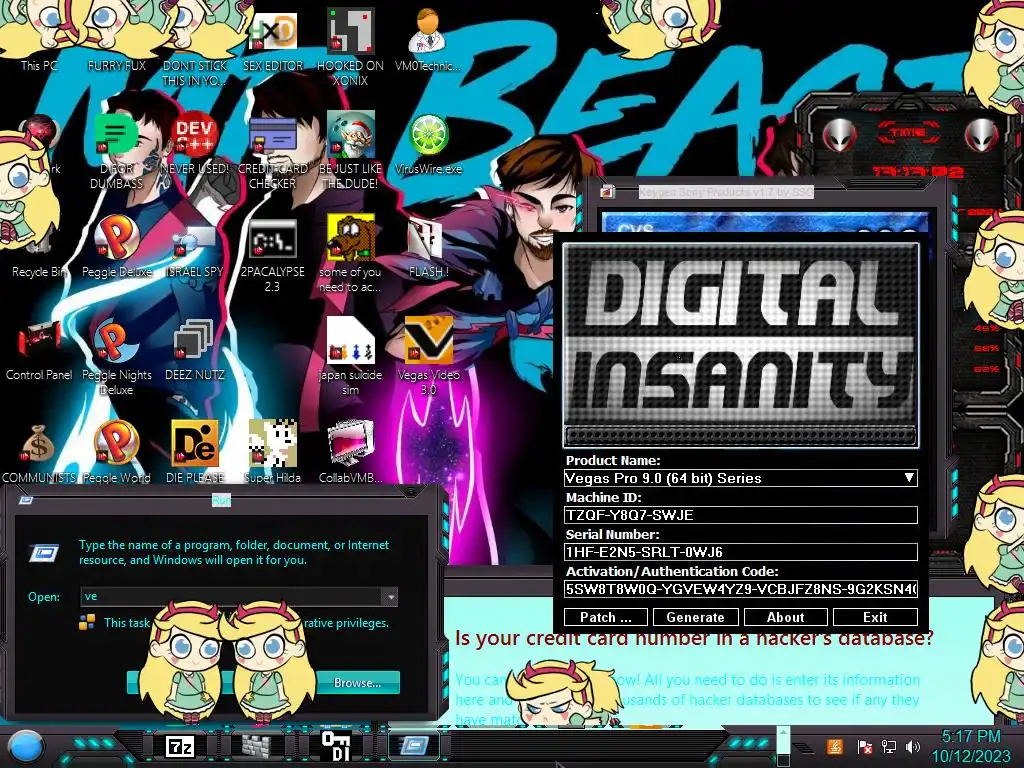Click the Serial Number field in keygen
The image size is (1024, 768).
point(741,552)
